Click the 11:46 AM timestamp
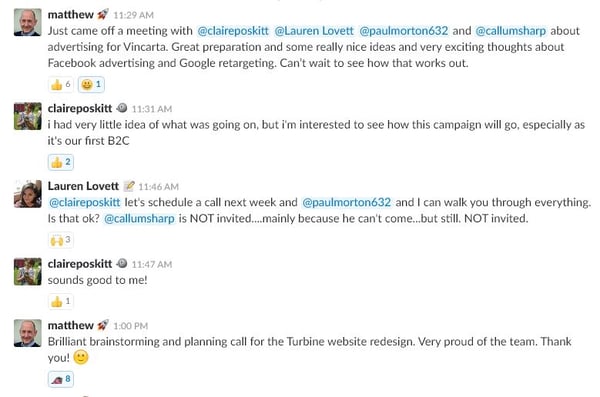 (x=158, y=187)
